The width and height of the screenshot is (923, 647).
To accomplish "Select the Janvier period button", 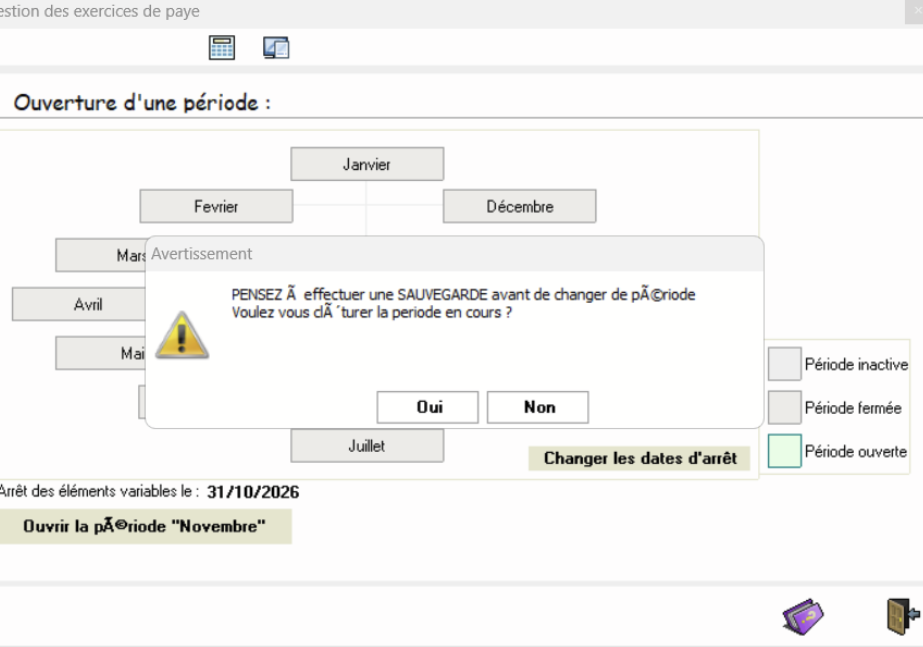I will 367,164.
